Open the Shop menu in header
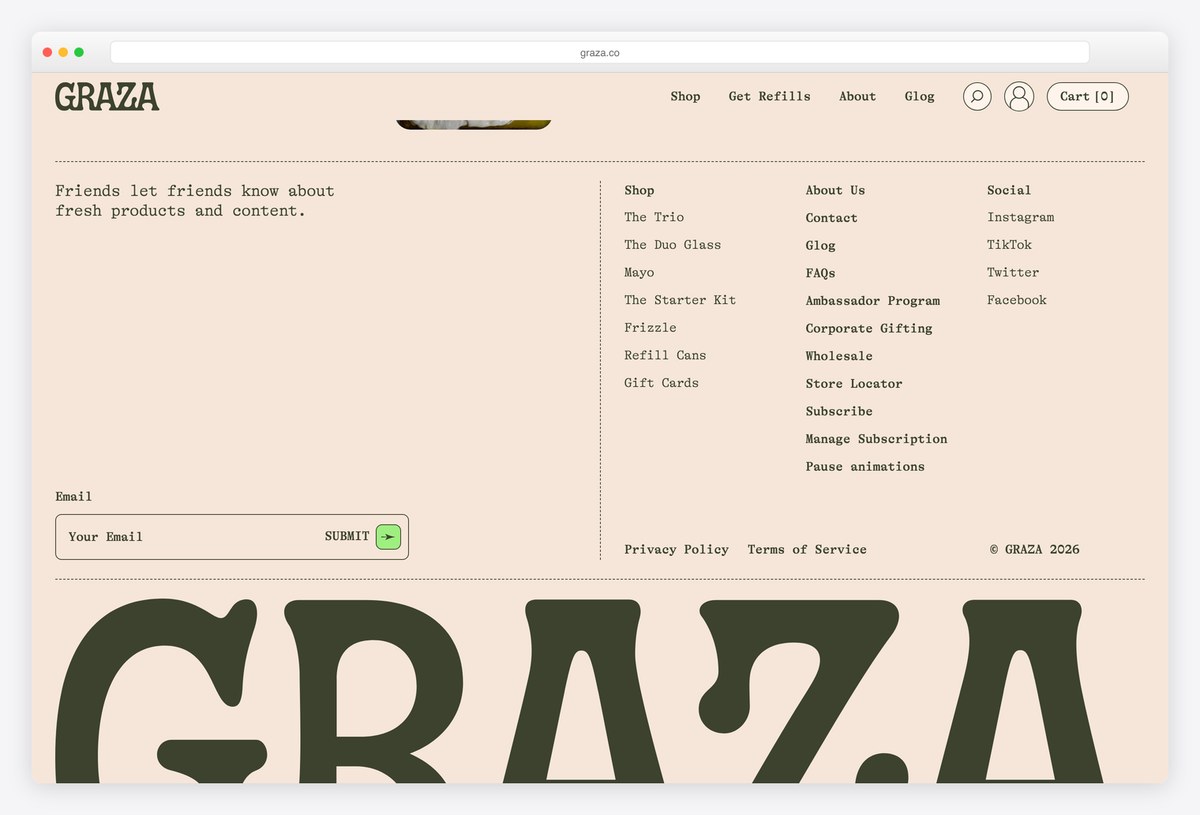The width and height of the screenshot is (1200, 815). (x=685, y=96)
